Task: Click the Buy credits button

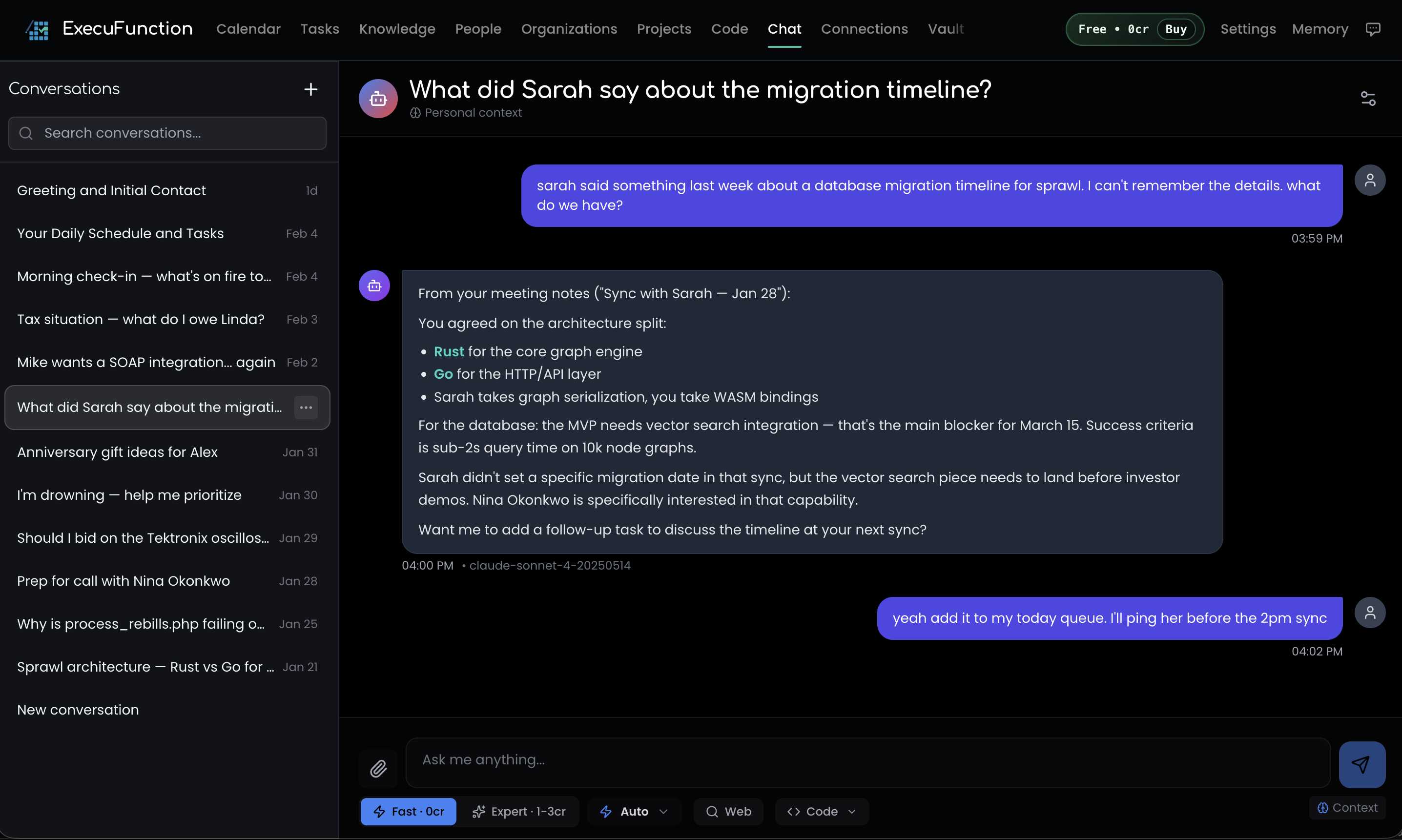Action: tap(1175, 29)
